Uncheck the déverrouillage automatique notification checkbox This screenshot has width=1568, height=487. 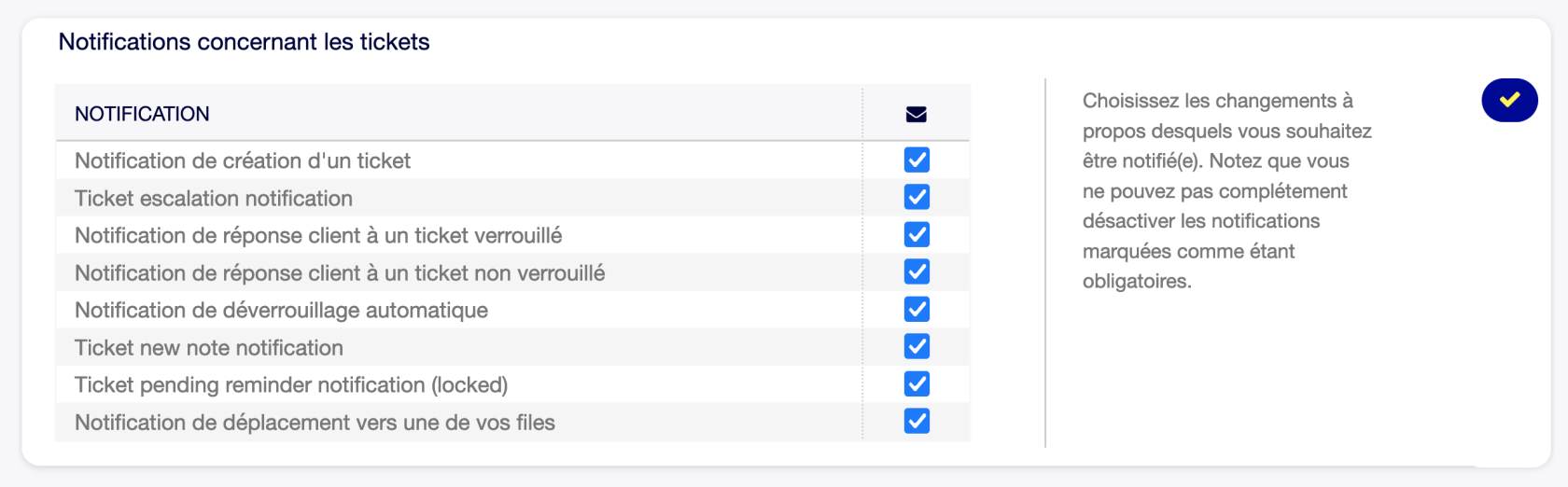coord(917,310)
